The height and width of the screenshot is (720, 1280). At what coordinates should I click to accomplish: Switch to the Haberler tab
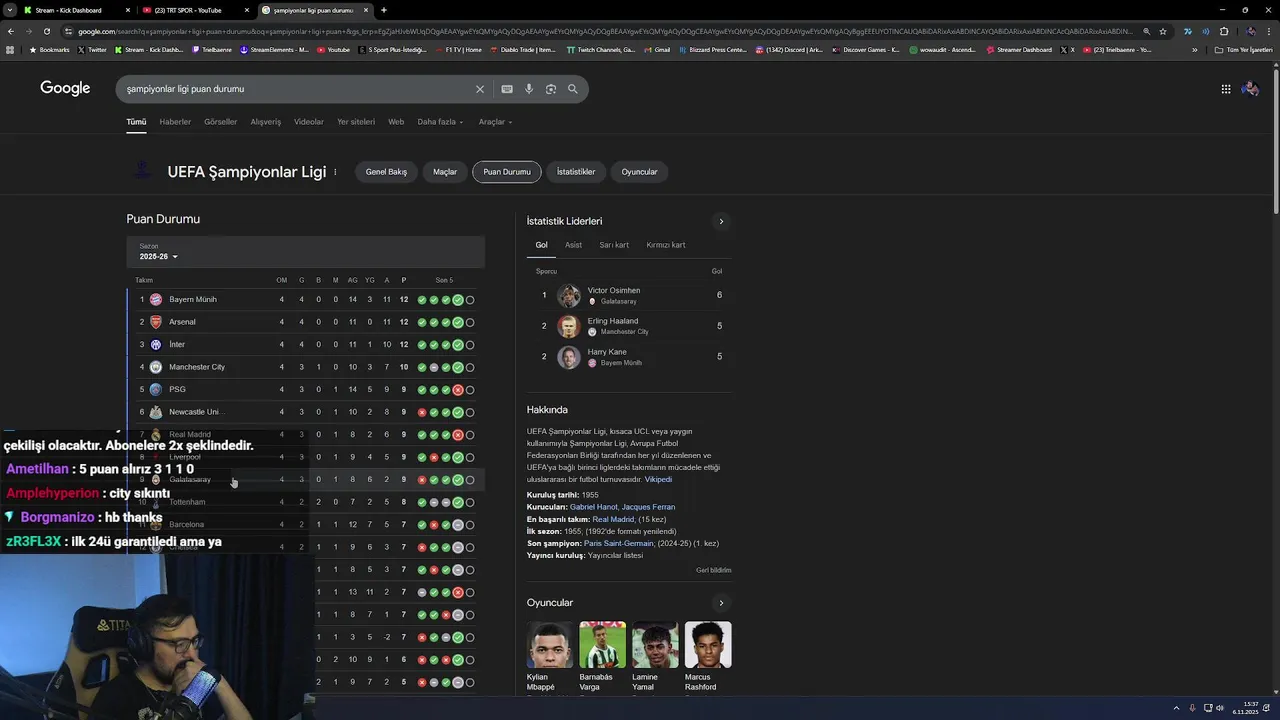(175, 122)
